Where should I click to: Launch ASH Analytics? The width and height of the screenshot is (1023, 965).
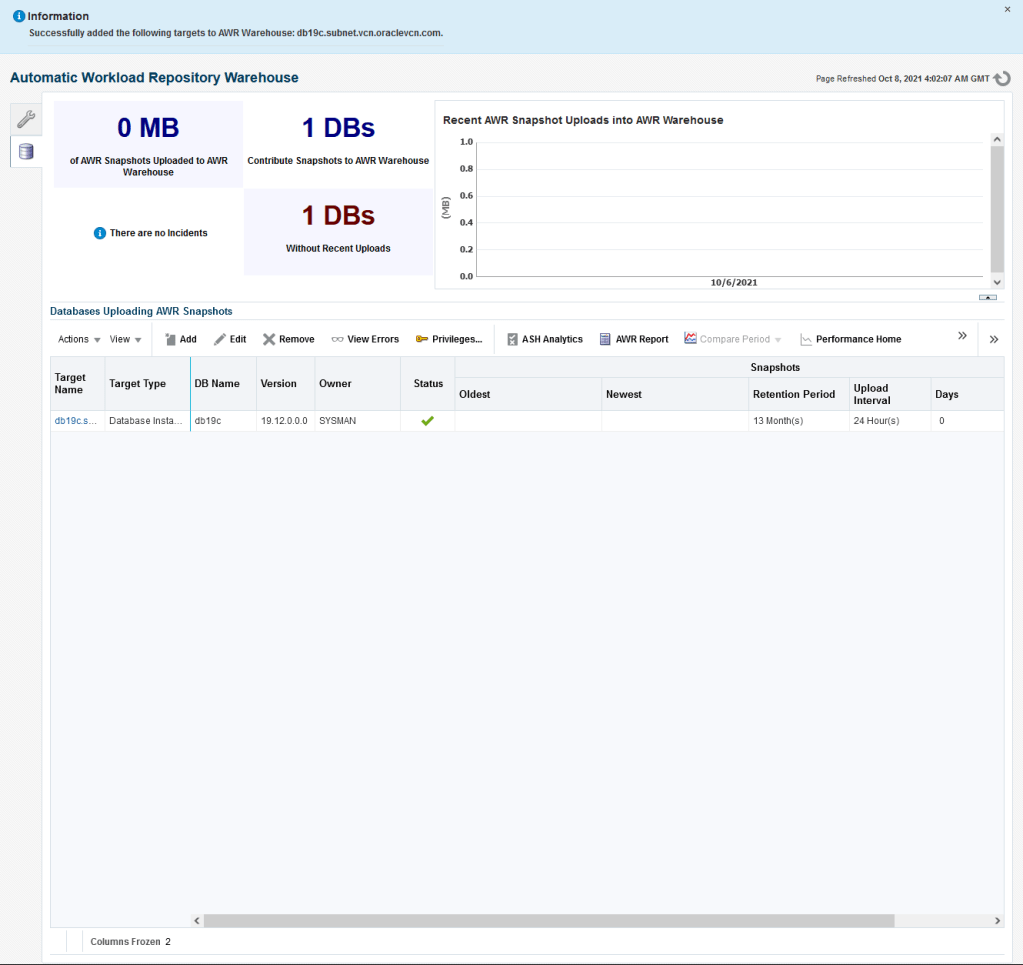(544, 339)
